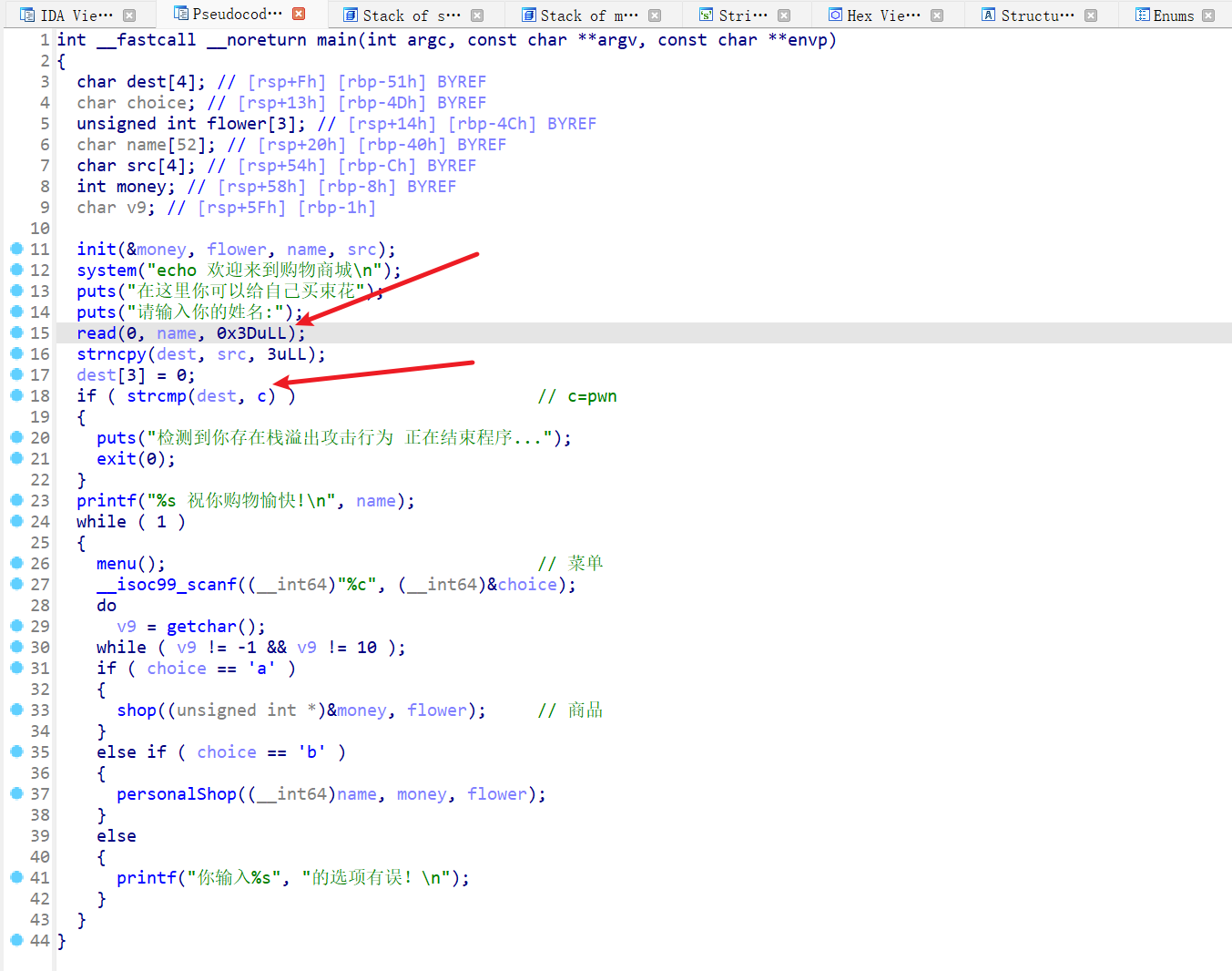Click the shop function call on line 33

136,710
